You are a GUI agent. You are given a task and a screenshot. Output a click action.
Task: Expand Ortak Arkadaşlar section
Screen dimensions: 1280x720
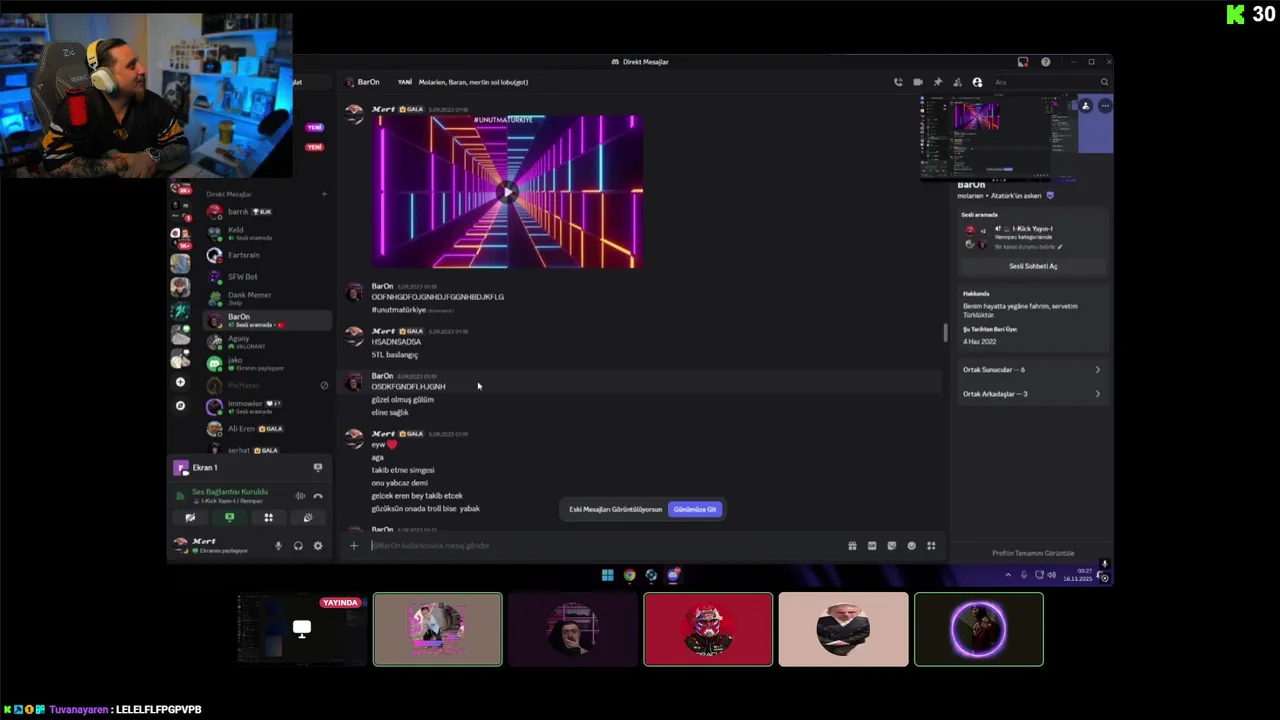pyautogui.click(x=1032, y=394)
